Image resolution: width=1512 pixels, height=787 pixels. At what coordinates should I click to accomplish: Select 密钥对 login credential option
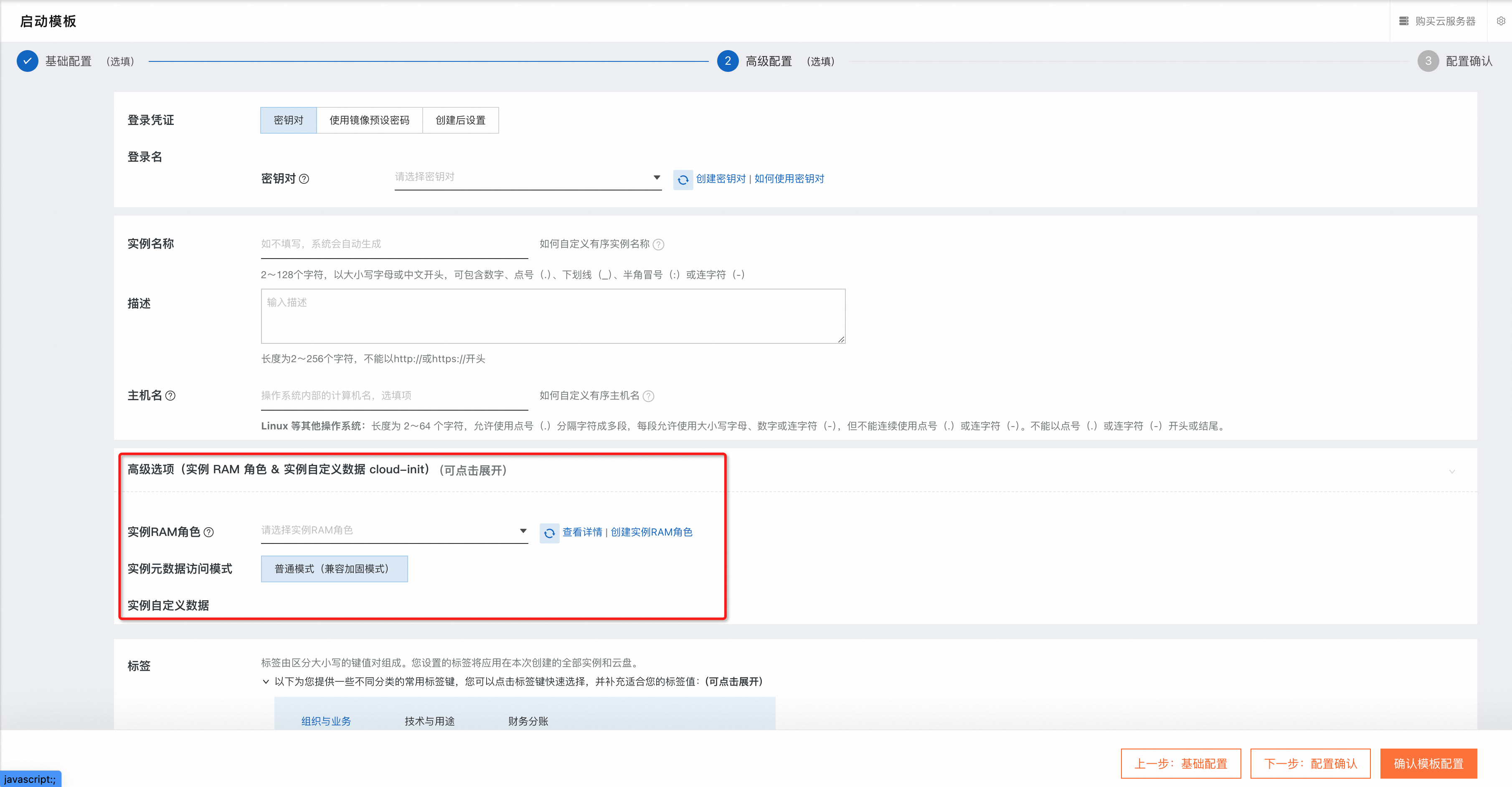click(x=288, y=120)
